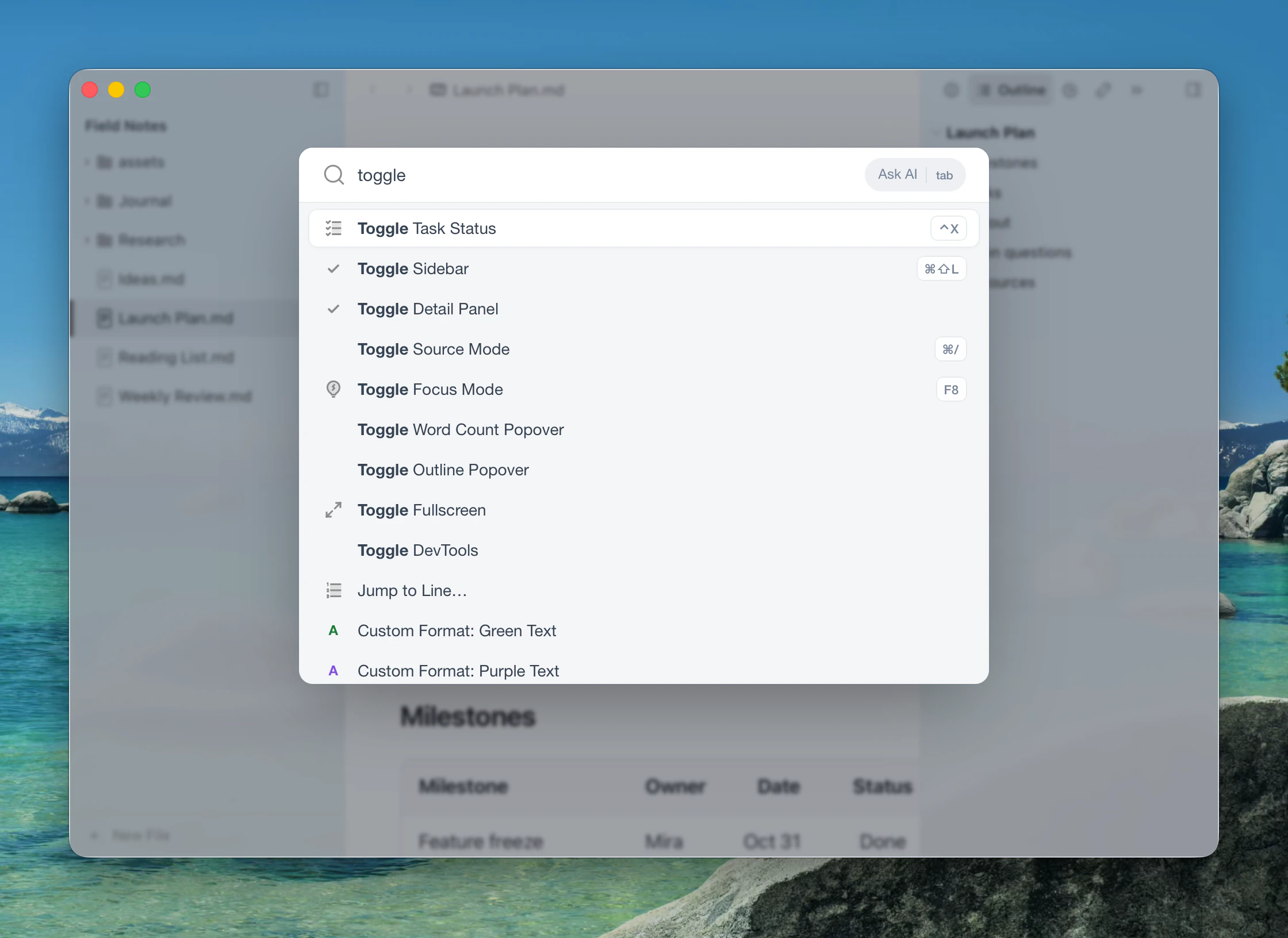The image size is (1288, 938).
Task: Click the ⌘/ shortcut badge
Action: point(950,349)
